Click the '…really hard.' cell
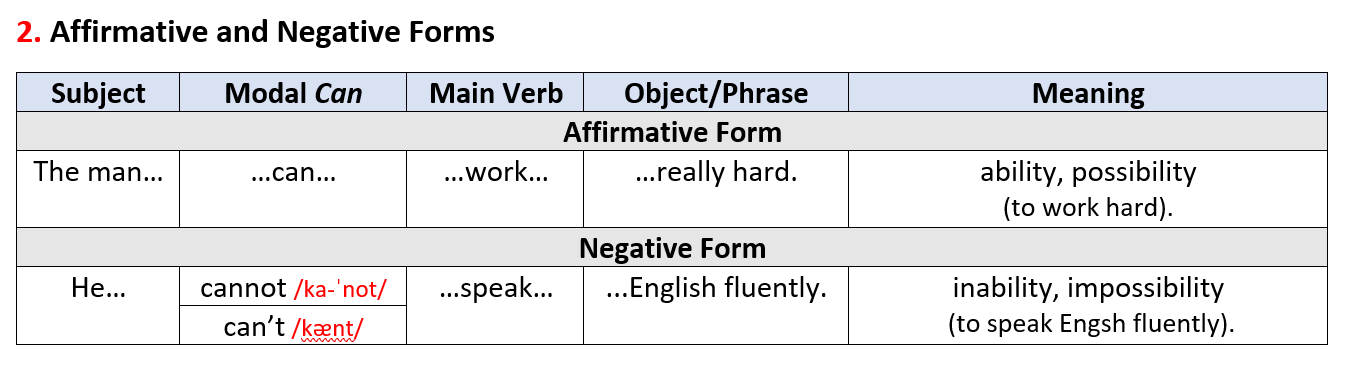This screenshot has height=369, width=1351. pyautogui.click(x=716, y=189)
